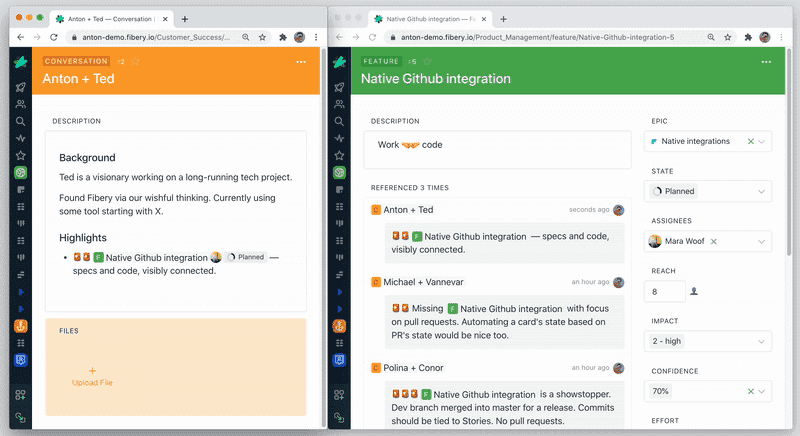Click Work code description field
This screenshot has width=800, height=436.
click(x=497, y=150)
